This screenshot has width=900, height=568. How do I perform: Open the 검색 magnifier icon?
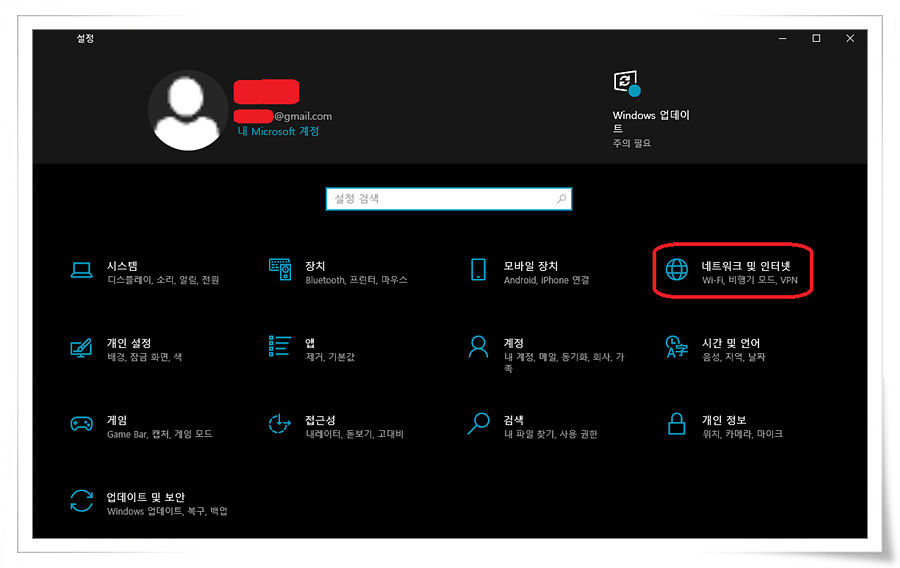coord(478,424)
